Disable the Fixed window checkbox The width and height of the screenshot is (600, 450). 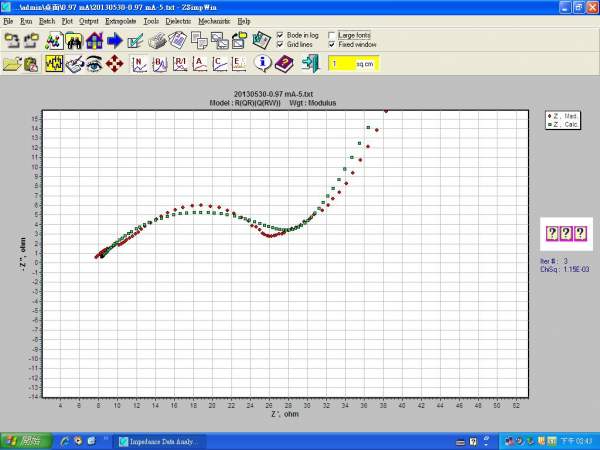332,45
